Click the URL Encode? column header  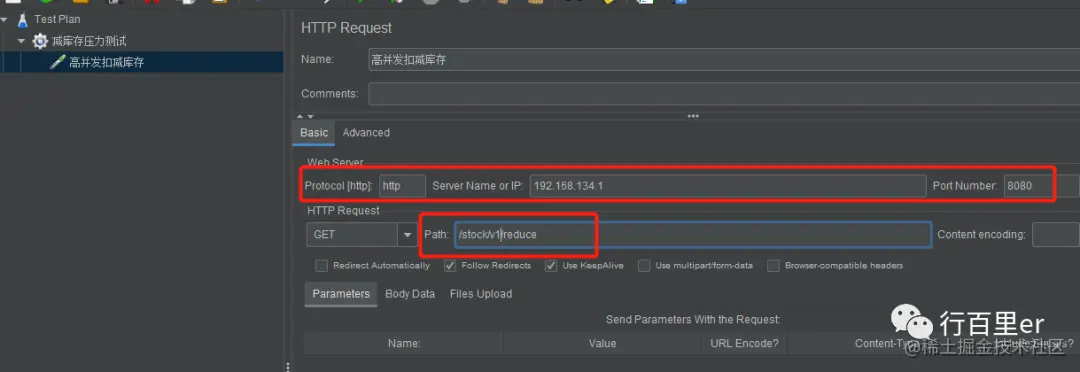744,343
